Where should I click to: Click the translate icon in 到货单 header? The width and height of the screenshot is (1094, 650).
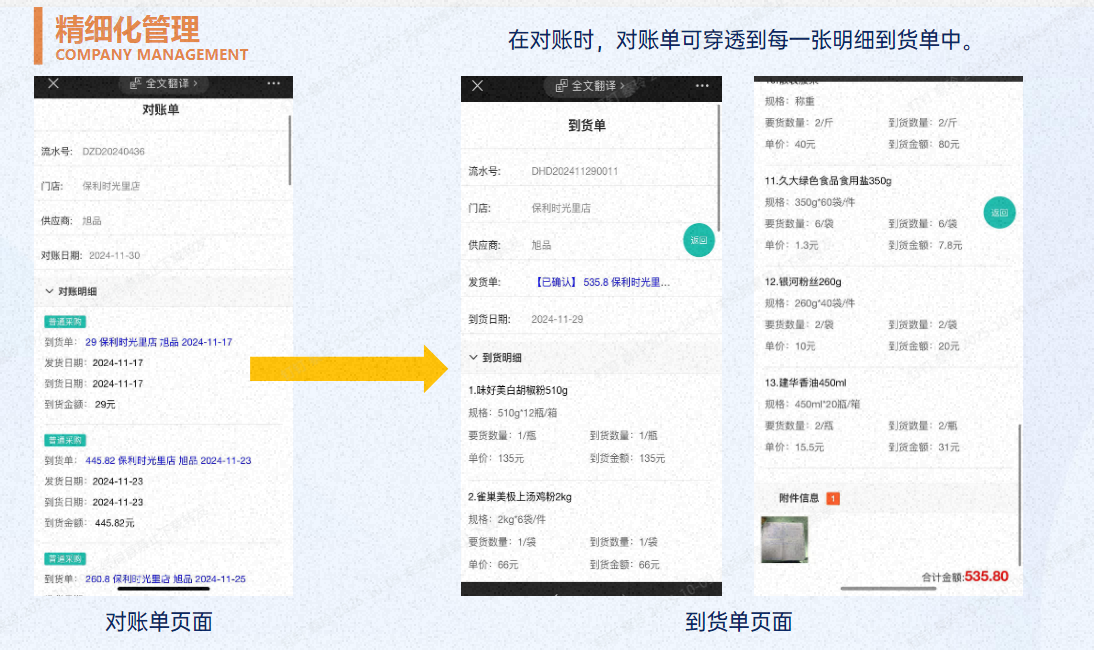point(561,86)
